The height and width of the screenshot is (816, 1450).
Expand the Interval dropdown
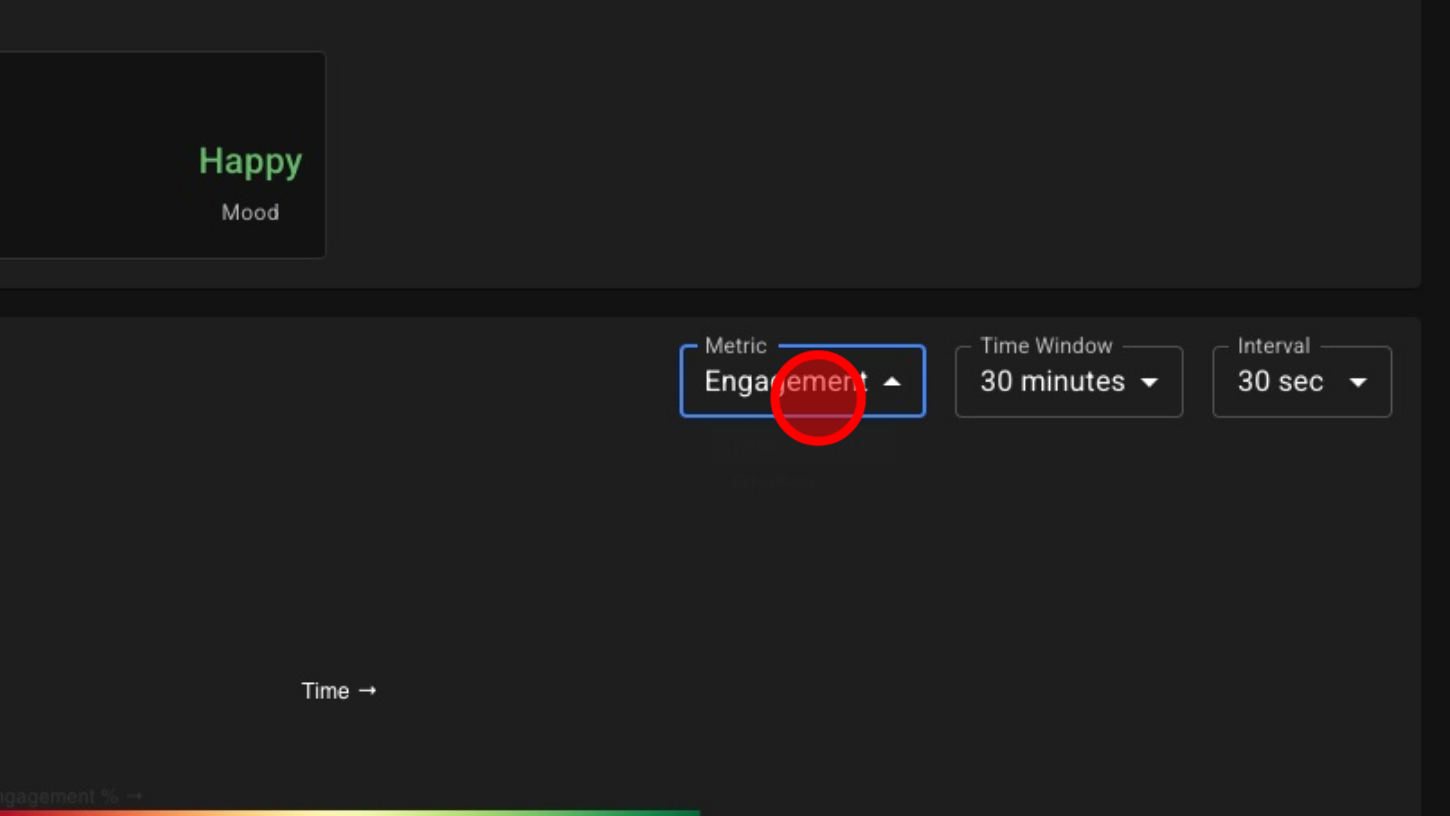point(1301,382)
